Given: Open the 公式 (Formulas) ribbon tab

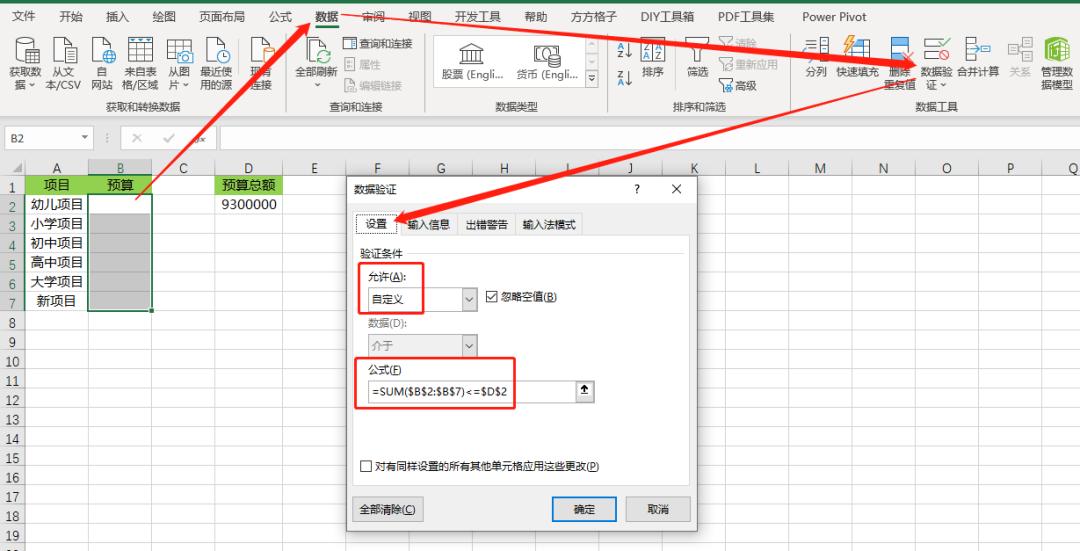Looking at the screenshot, I should tap(280, 17).
